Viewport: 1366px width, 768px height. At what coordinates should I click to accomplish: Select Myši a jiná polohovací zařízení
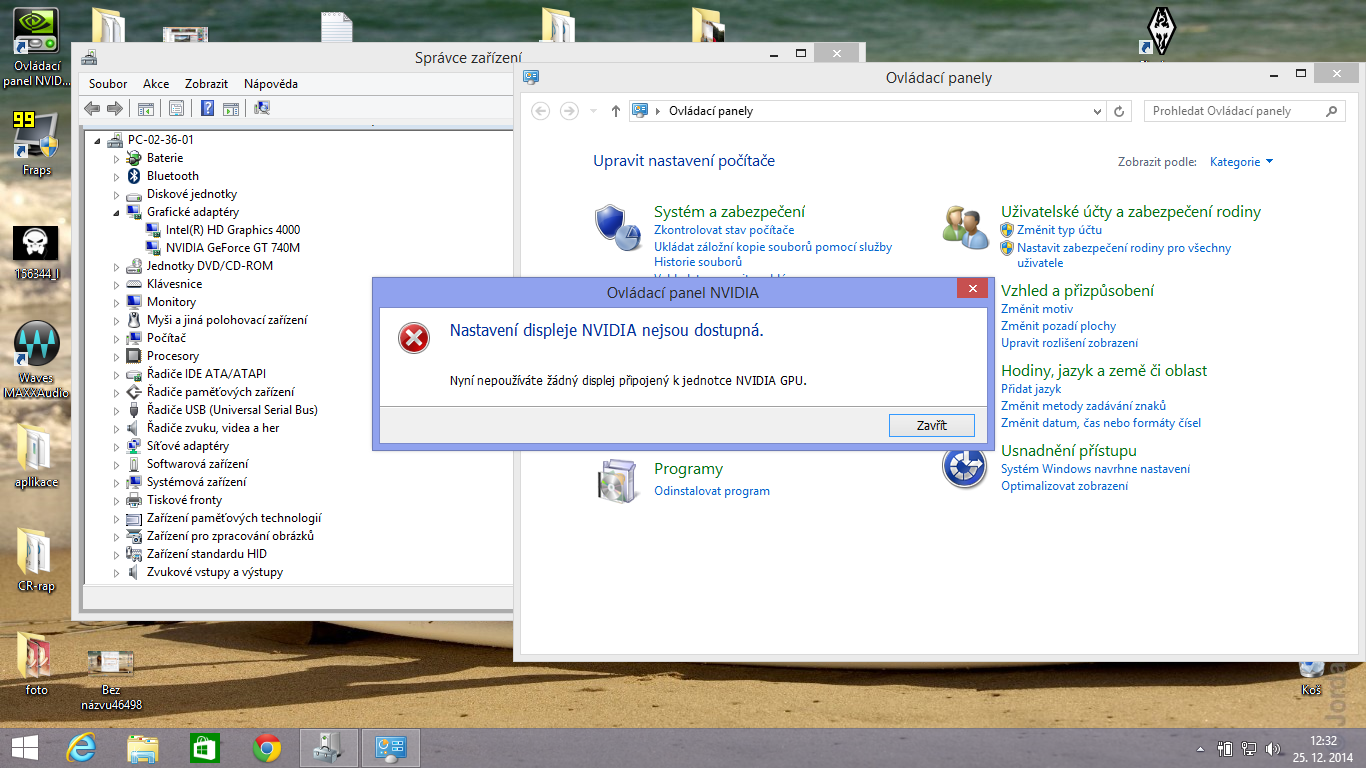click(227, 320)
